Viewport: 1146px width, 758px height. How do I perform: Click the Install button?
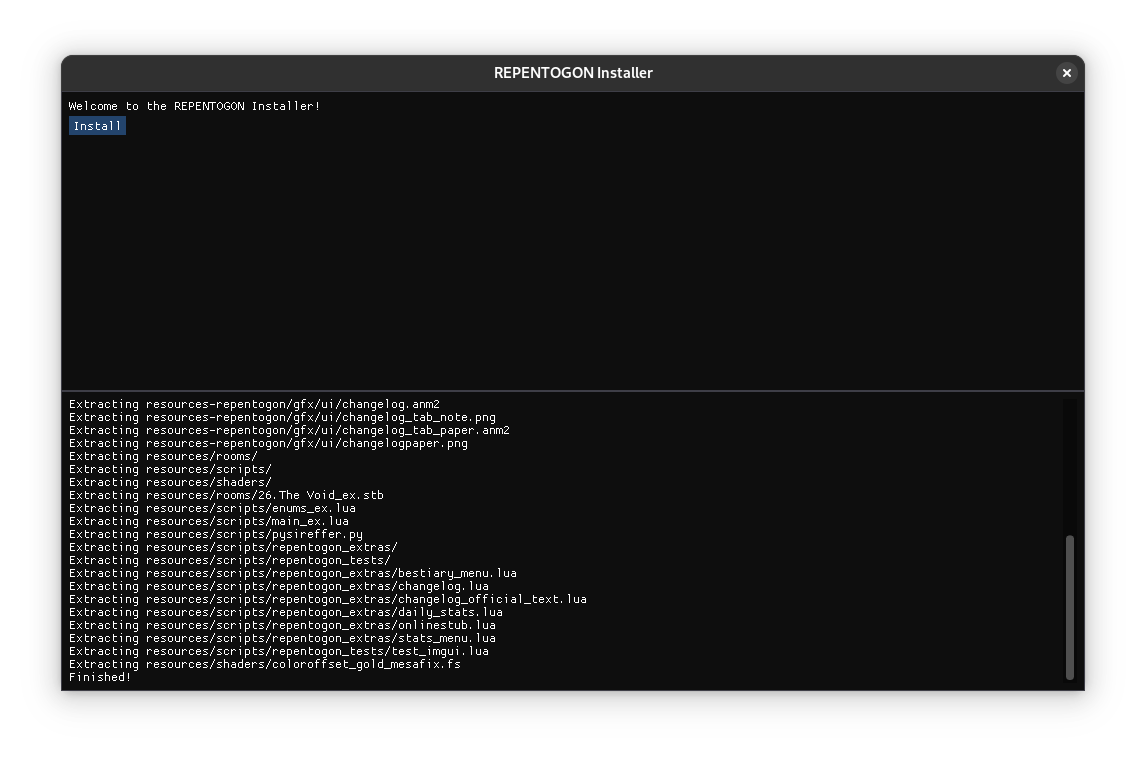pos(97,126)
